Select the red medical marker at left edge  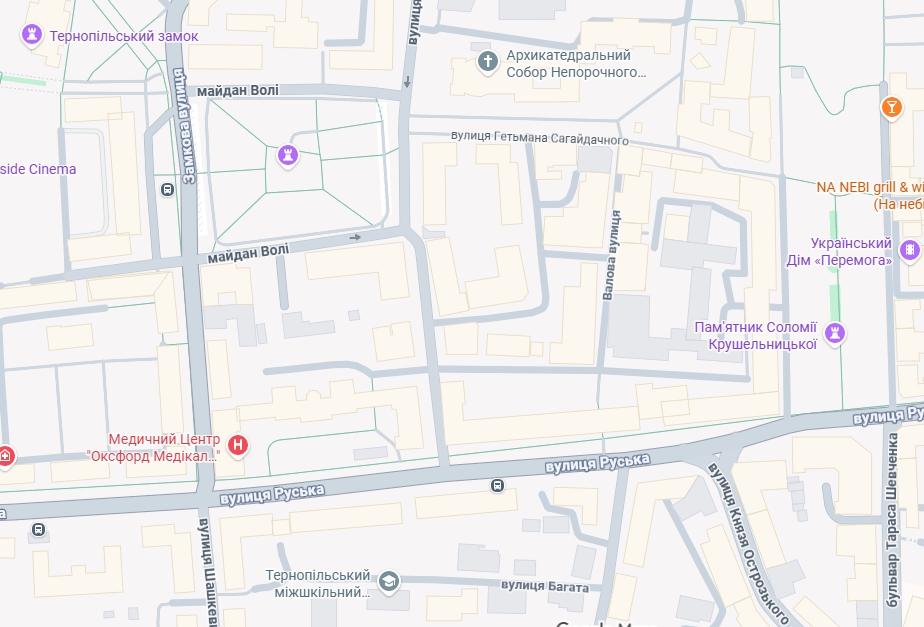click(x=5, y=457)
